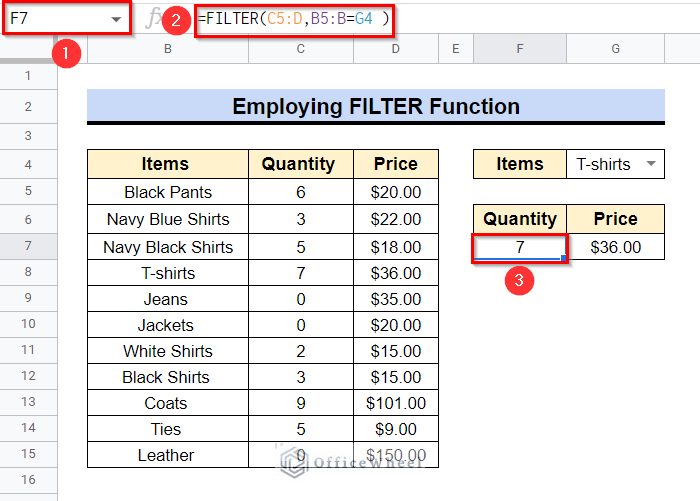Select column D header
The image size is (700, 501).
[395, 49]
